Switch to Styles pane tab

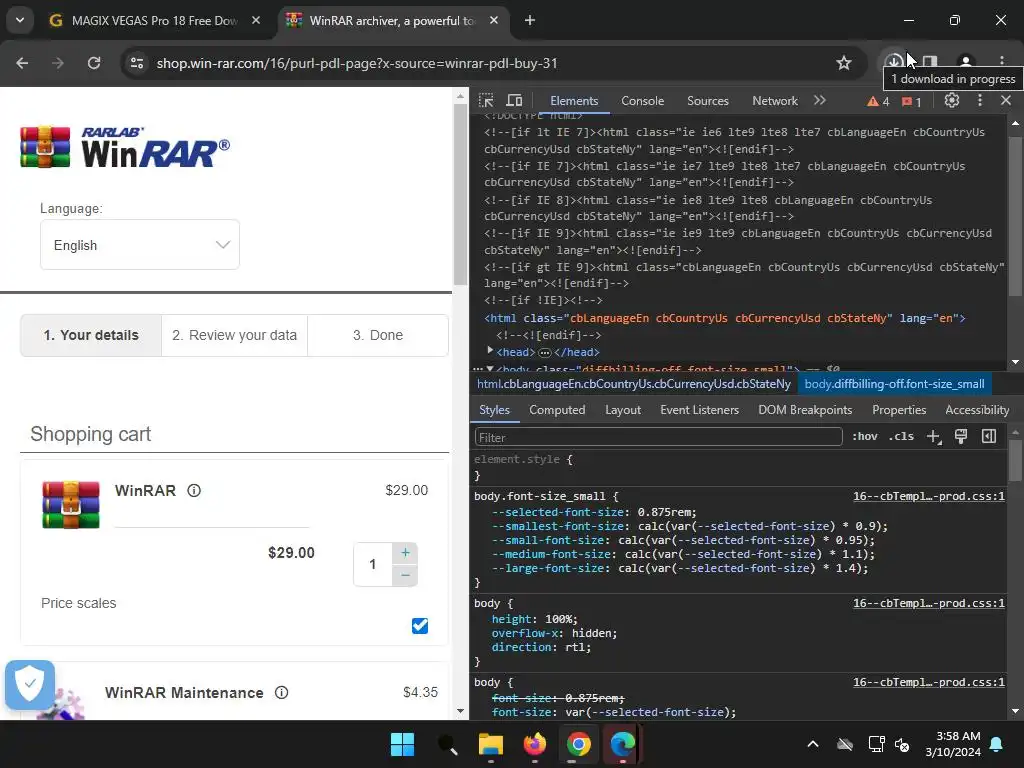coord(494,410)
